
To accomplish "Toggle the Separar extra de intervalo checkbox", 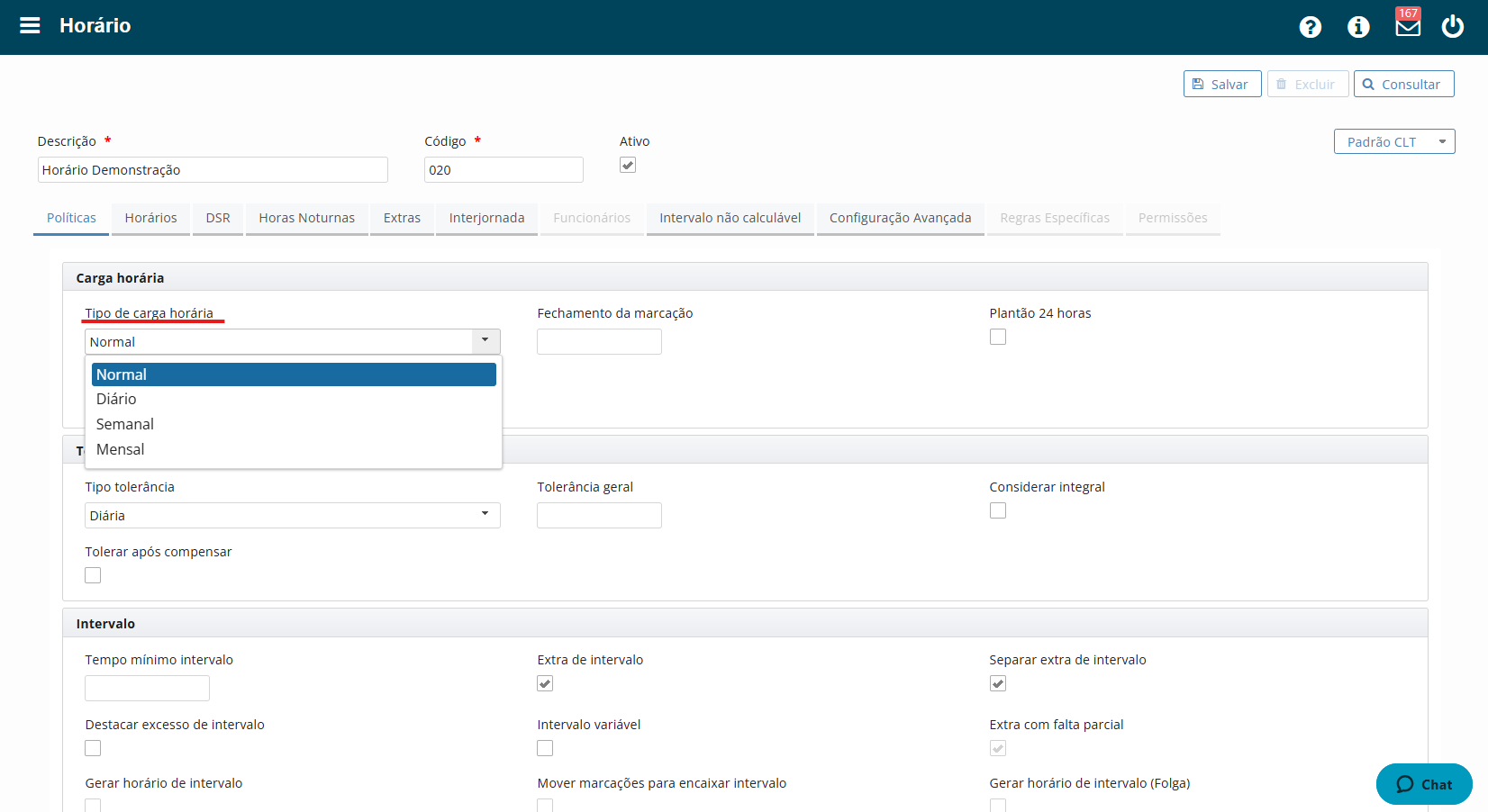I will (x=998, y=683).
